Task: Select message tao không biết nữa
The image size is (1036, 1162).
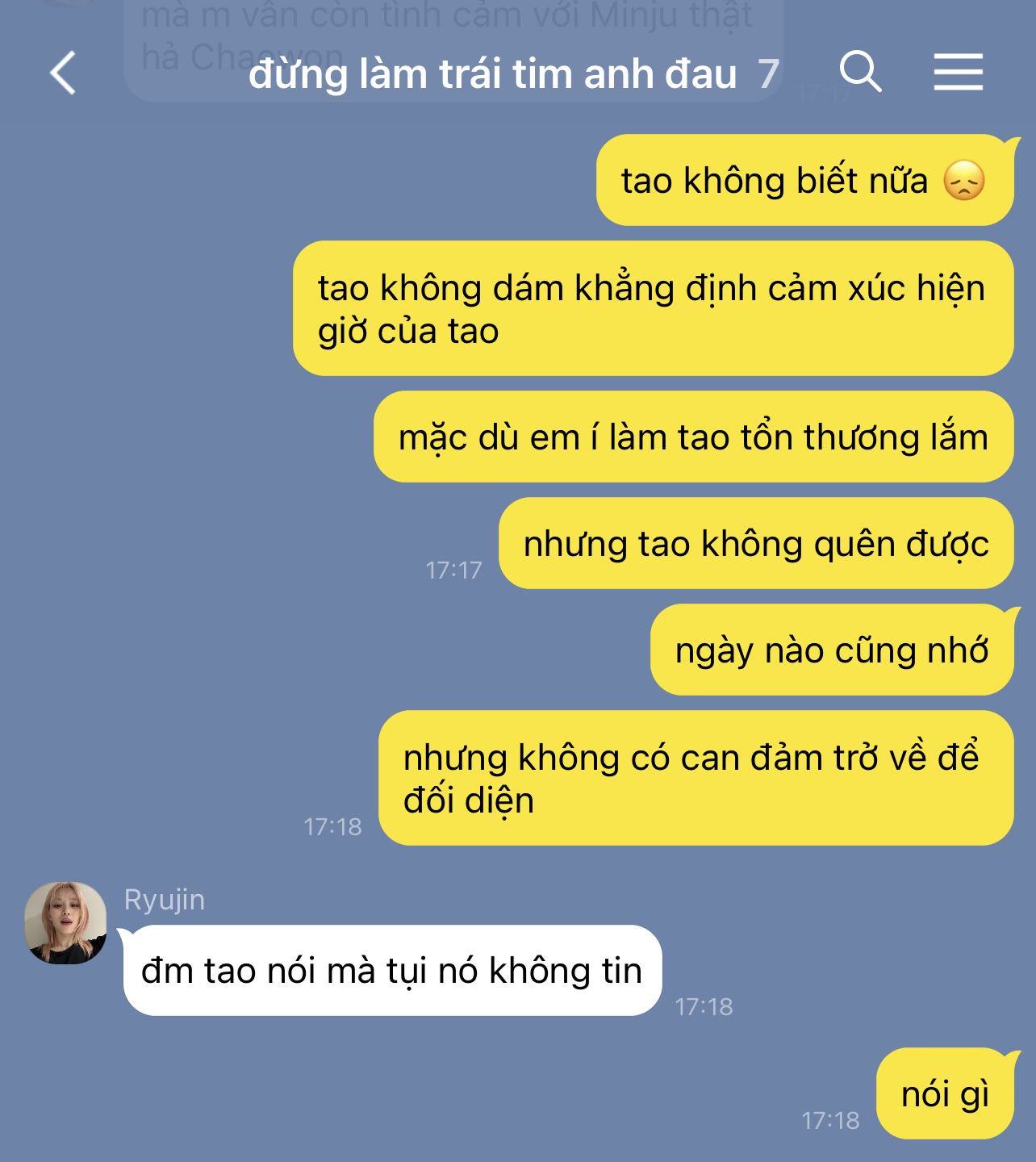Action: pyautogui.click(x=804, y=180)
